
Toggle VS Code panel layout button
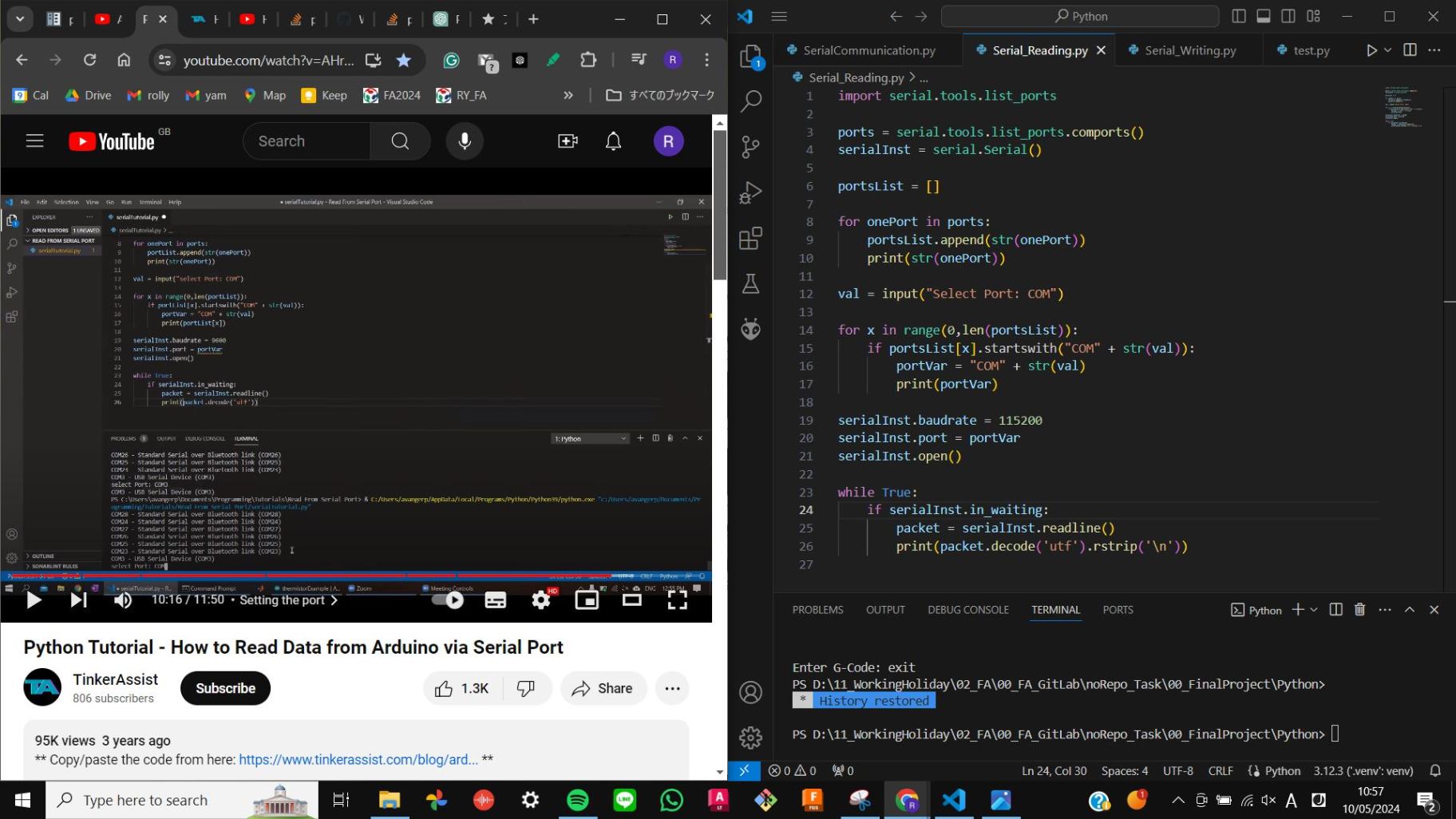[x=1264, y=16]
